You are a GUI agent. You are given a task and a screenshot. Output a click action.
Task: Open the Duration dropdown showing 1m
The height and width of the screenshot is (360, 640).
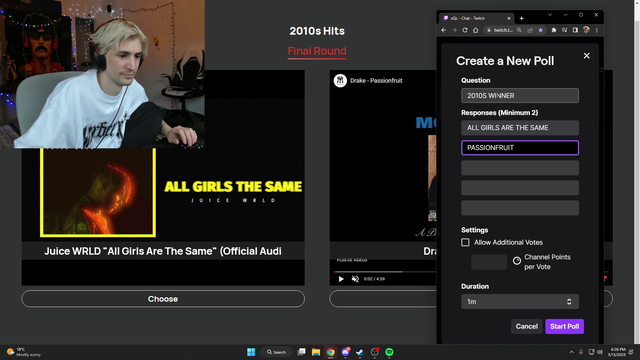point(520,302)
